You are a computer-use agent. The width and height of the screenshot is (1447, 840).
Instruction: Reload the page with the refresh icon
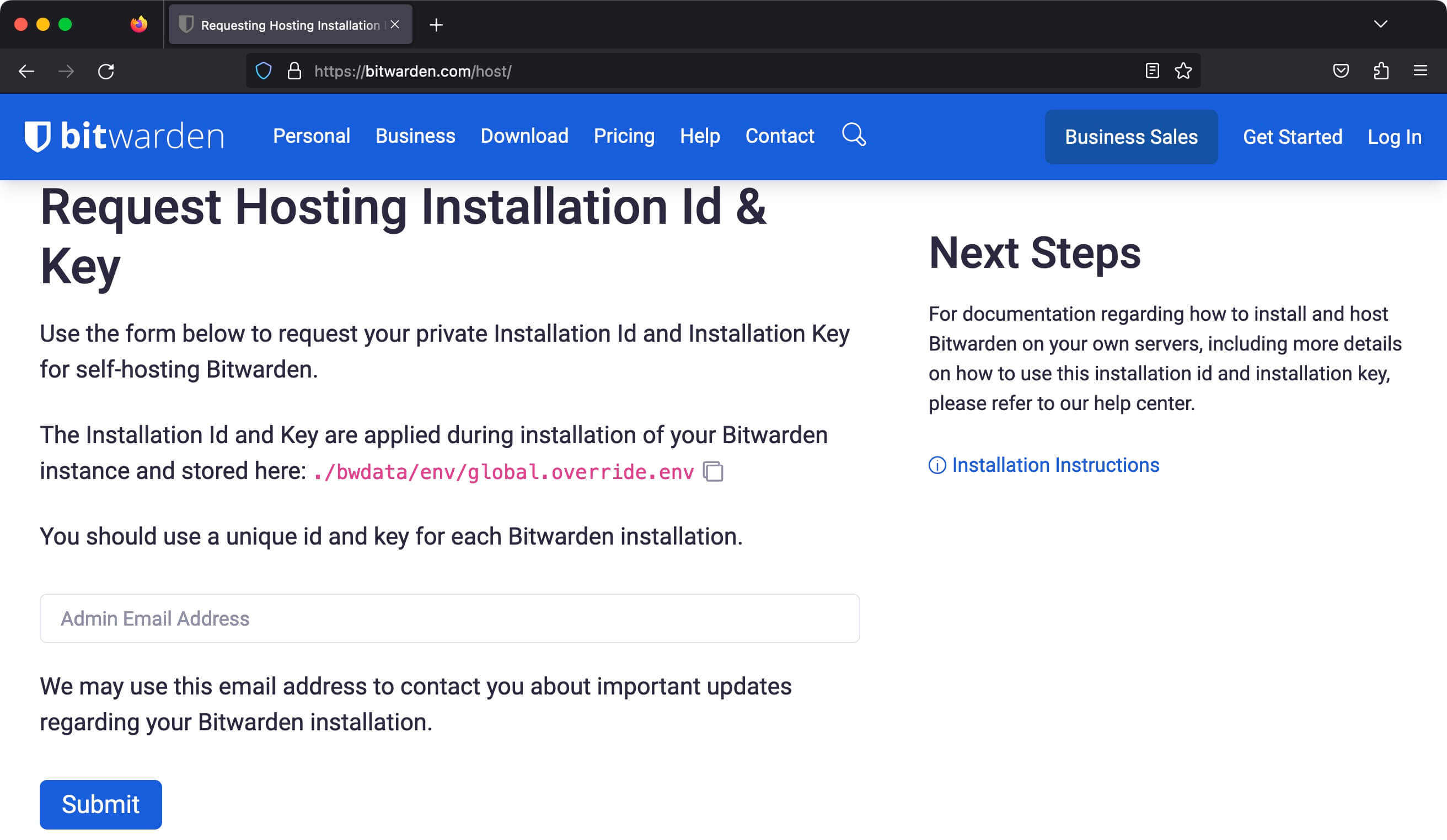106,71
